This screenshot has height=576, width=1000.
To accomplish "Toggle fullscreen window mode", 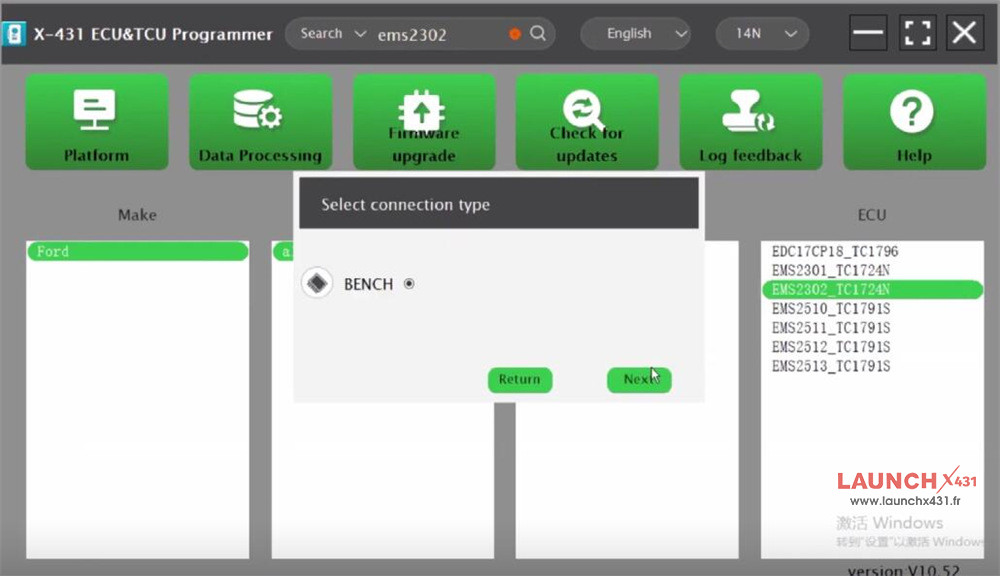I will click(x=917, y=33).
